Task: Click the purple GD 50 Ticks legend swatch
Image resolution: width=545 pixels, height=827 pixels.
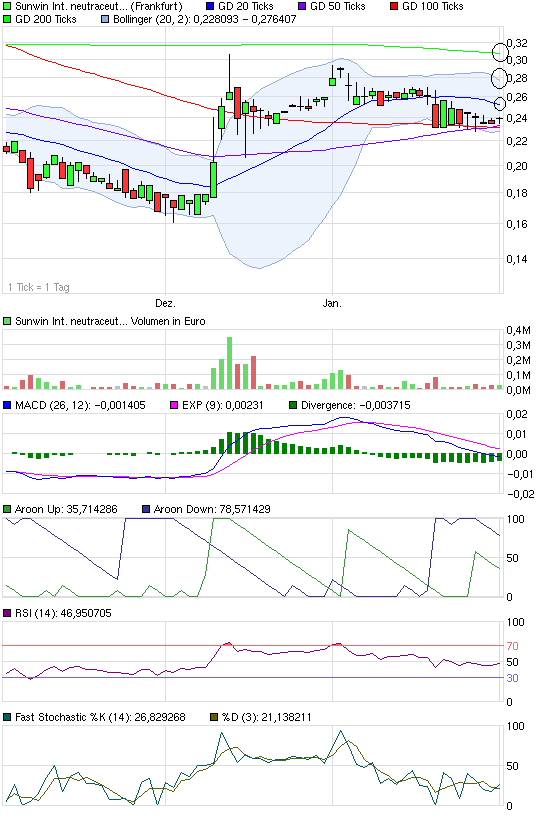Action: [302, 7]
